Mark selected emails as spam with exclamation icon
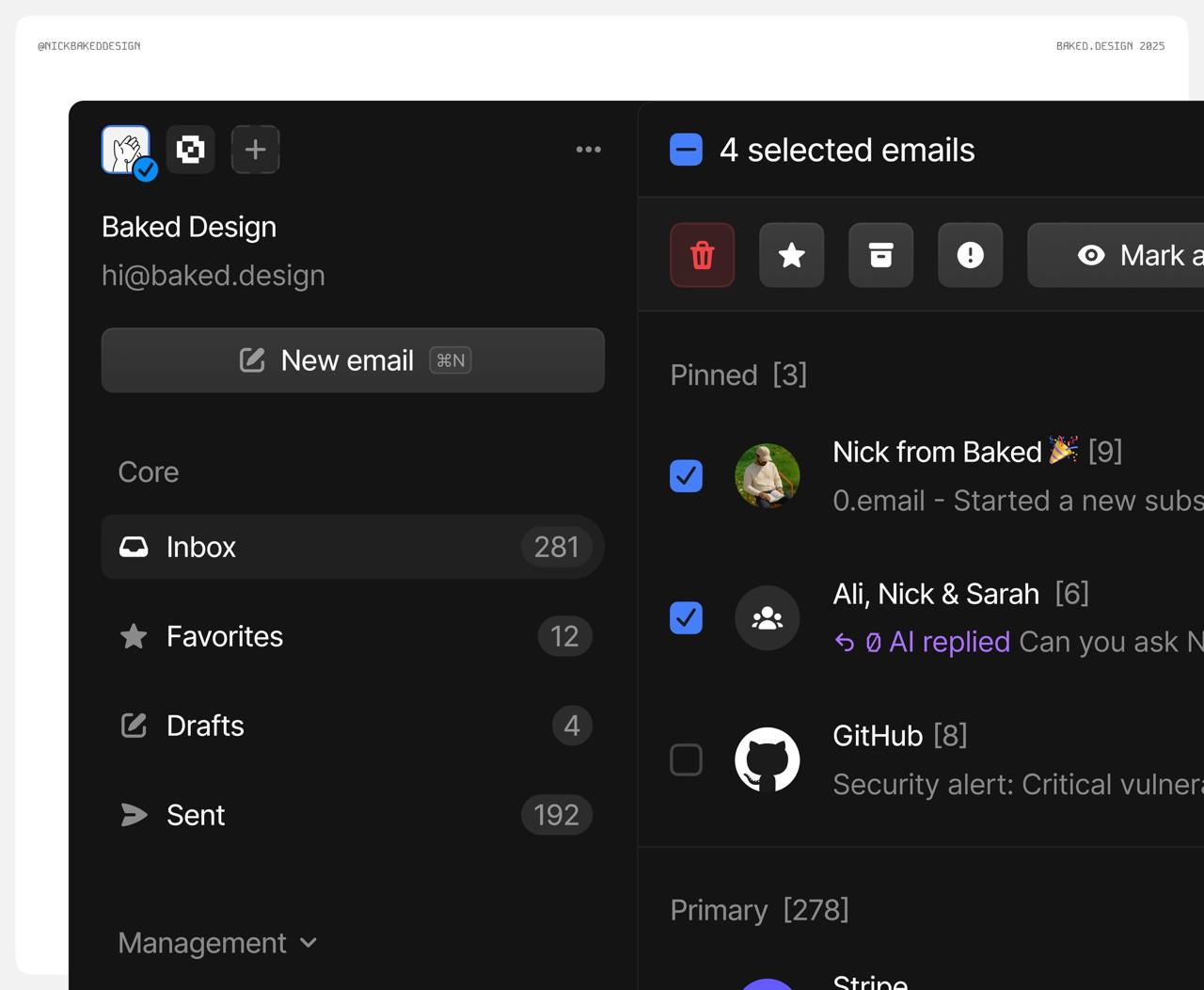This screenshot has width=1204, height=990. click(971, 255)
